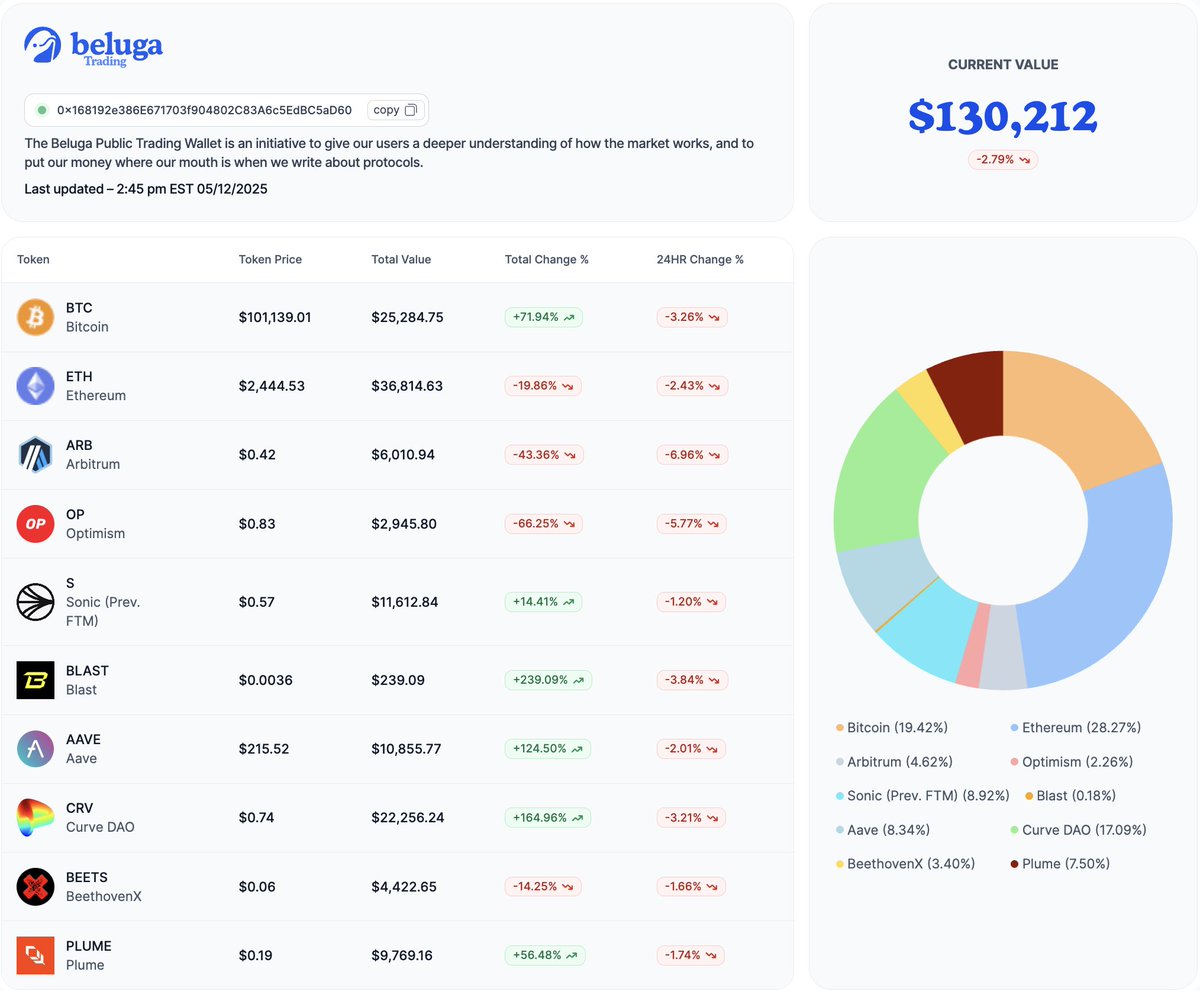Click the ETH total value $36,814.63
The height and width of the screenshot is (991, 1200).
[407, 386]
